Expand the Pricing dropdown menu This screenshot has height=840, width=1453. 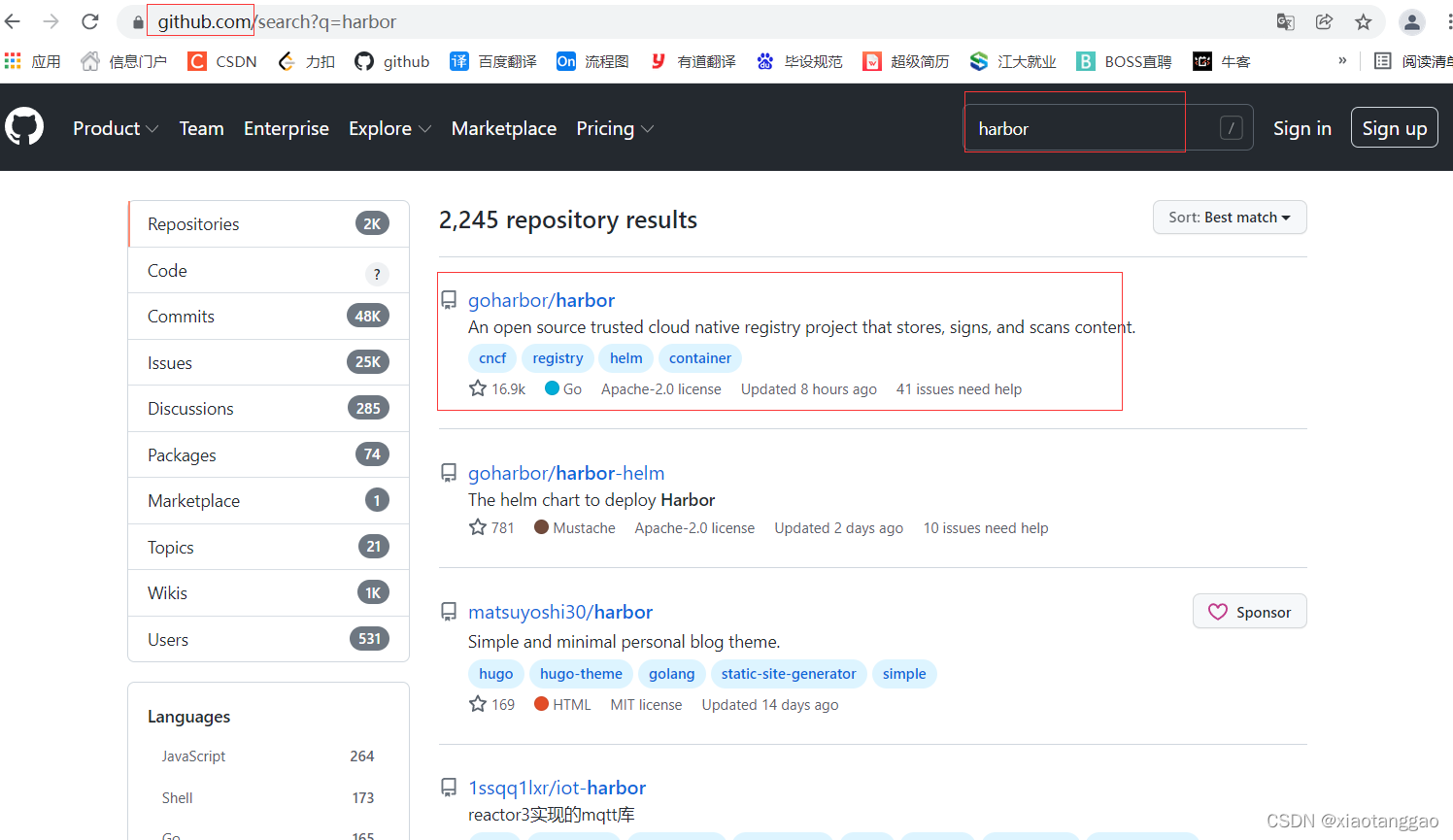click(x=615, y=128)
